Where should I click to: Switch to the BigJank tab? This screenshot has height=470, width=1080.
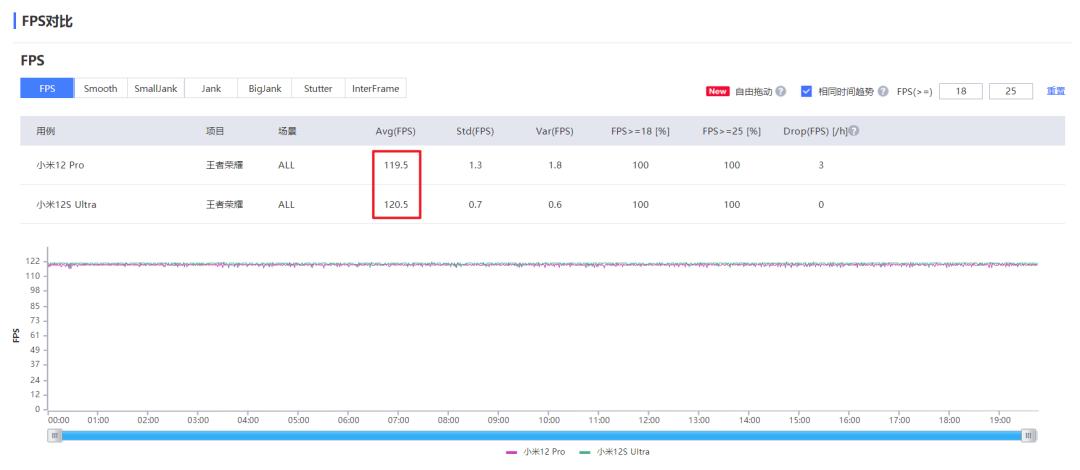tap(264, 89)
